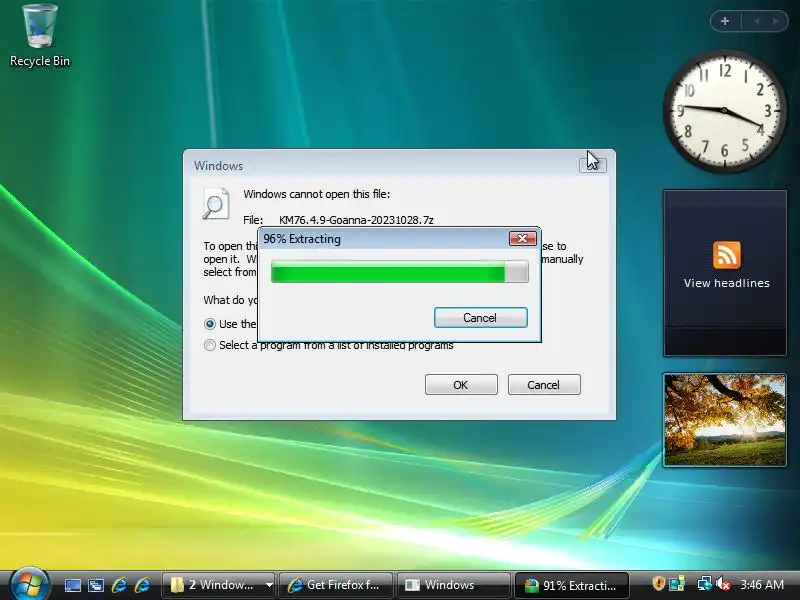This screenshot has width=800, height=600.
Task: Click the tray icon right of the security shield
Action: [x=677, y=584]
